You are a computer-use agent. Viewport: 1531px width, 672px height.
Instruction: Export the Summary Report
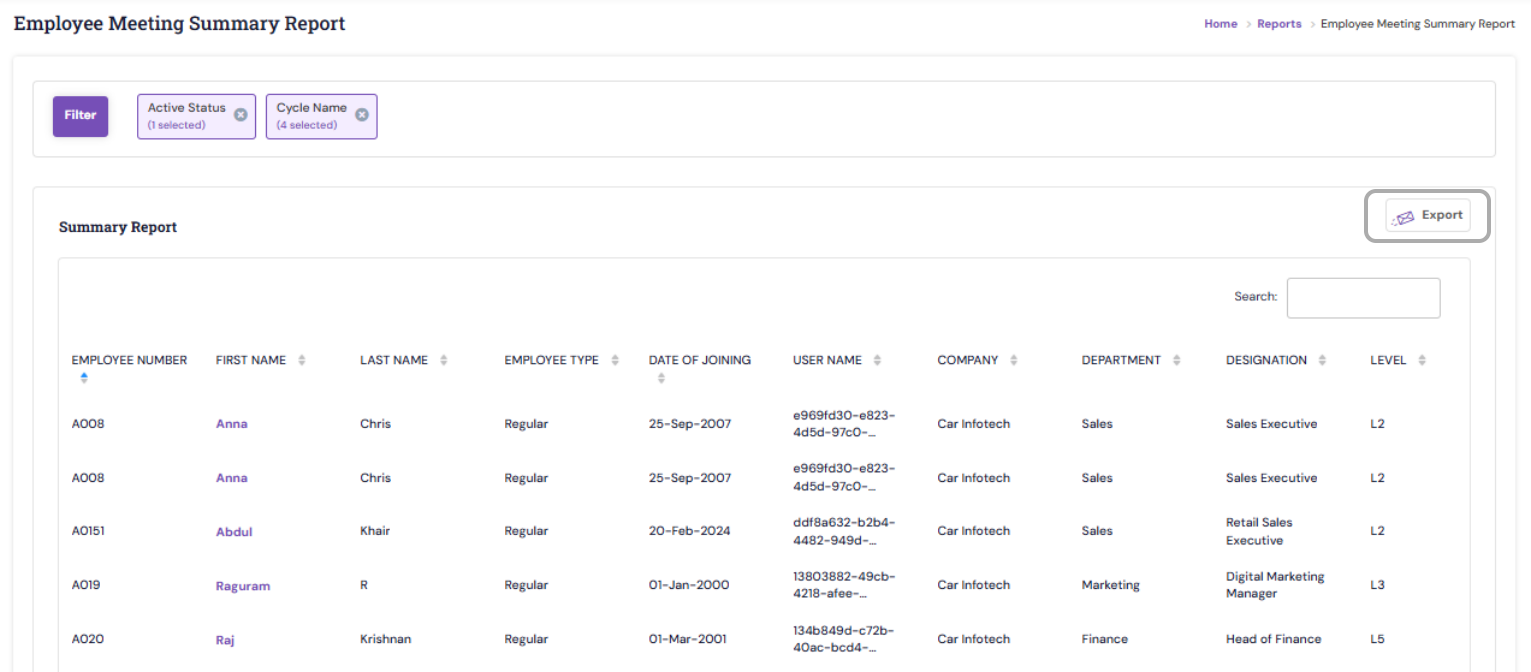1428,215
